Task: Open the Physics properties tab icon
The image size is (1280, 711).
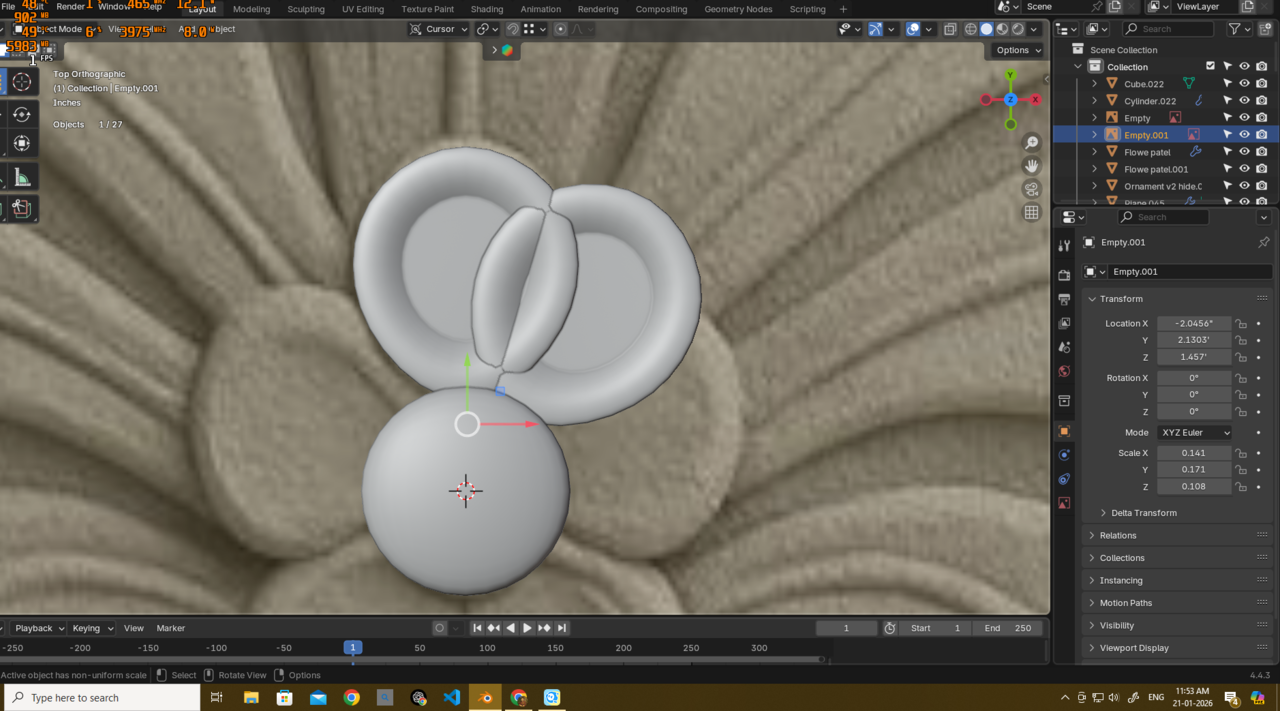Action: [x=1064, y=455]
